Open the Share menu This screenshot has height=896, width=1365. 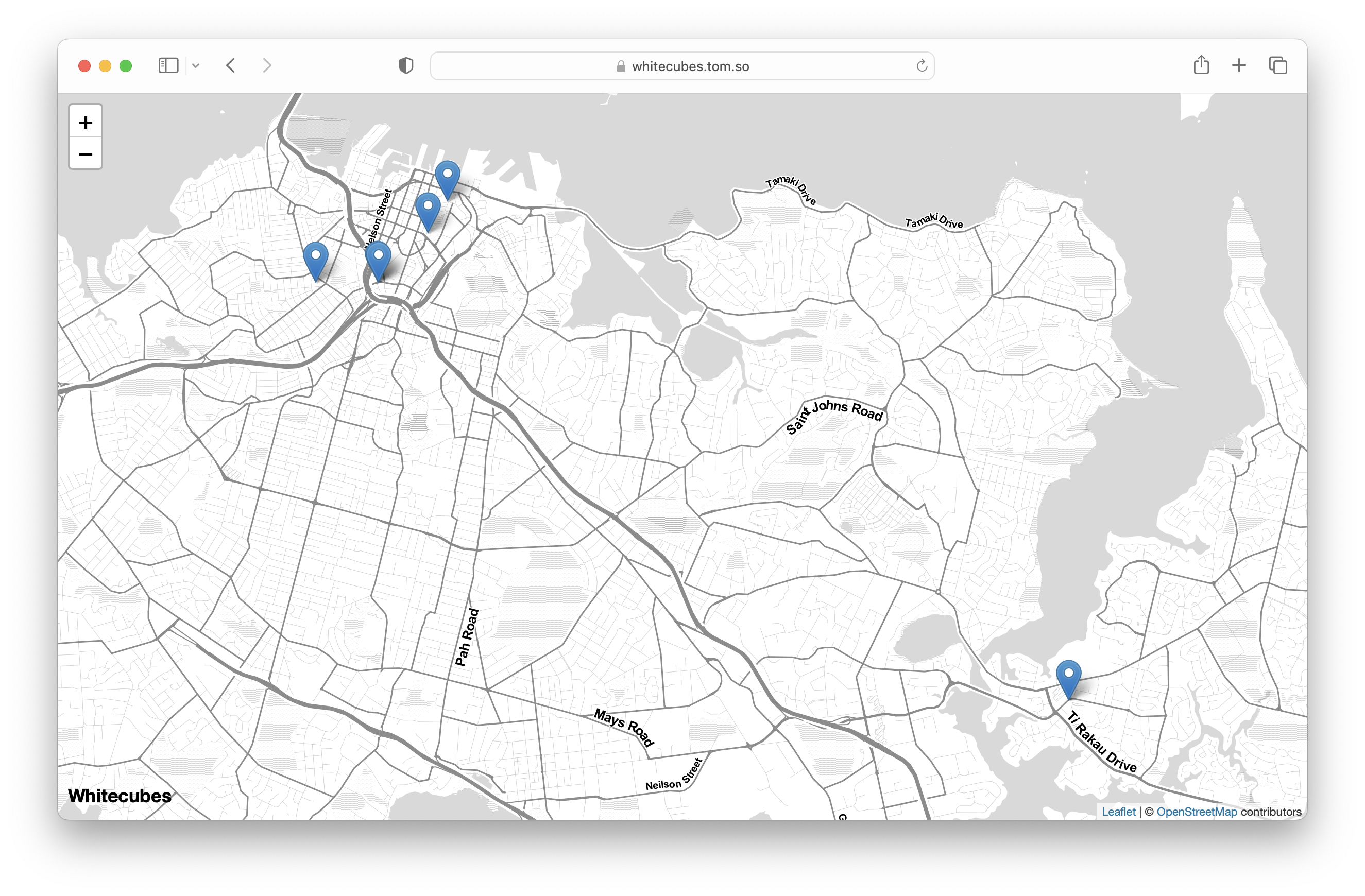point(1201,65)
